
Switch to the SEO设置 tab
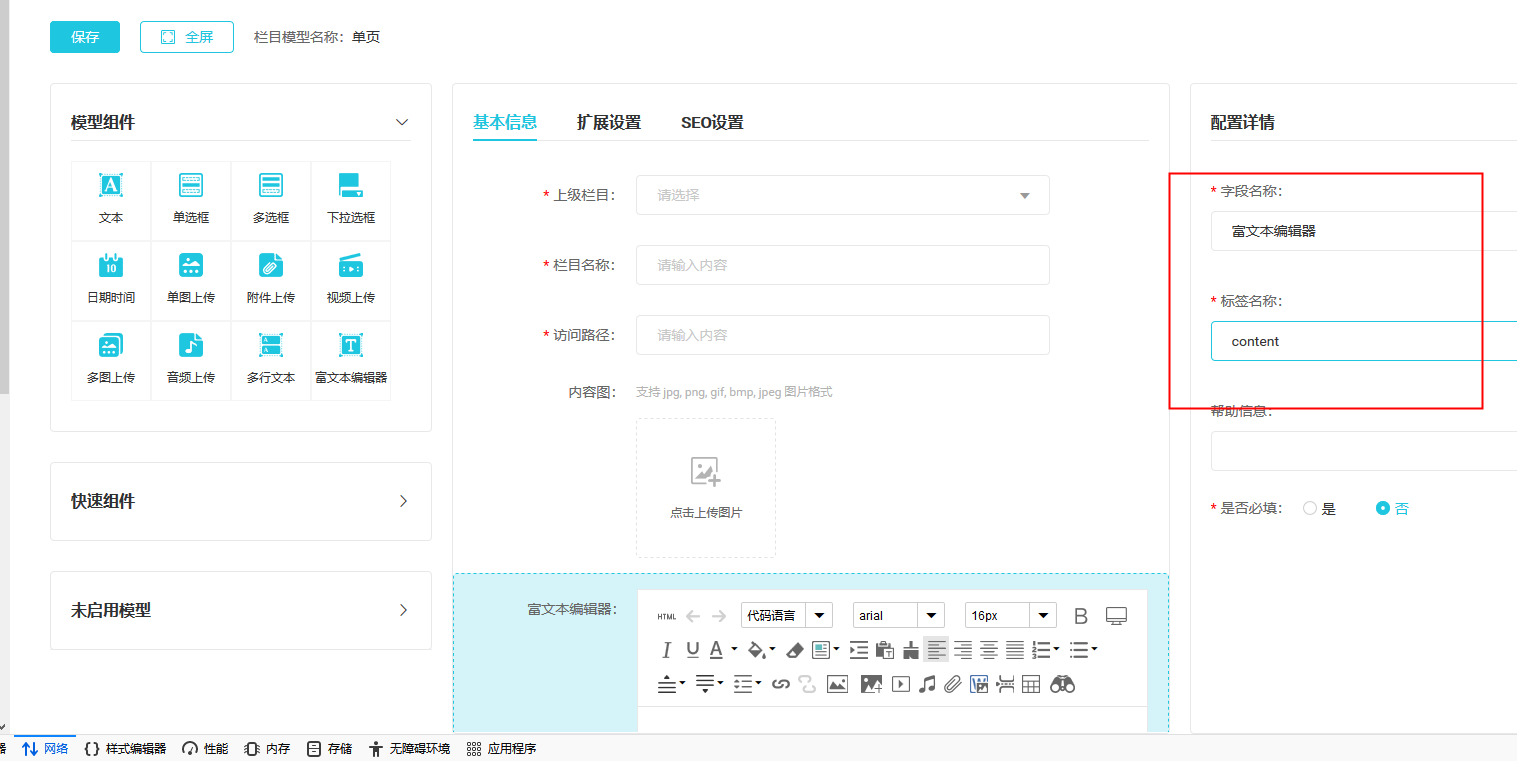tap(712, 122)
